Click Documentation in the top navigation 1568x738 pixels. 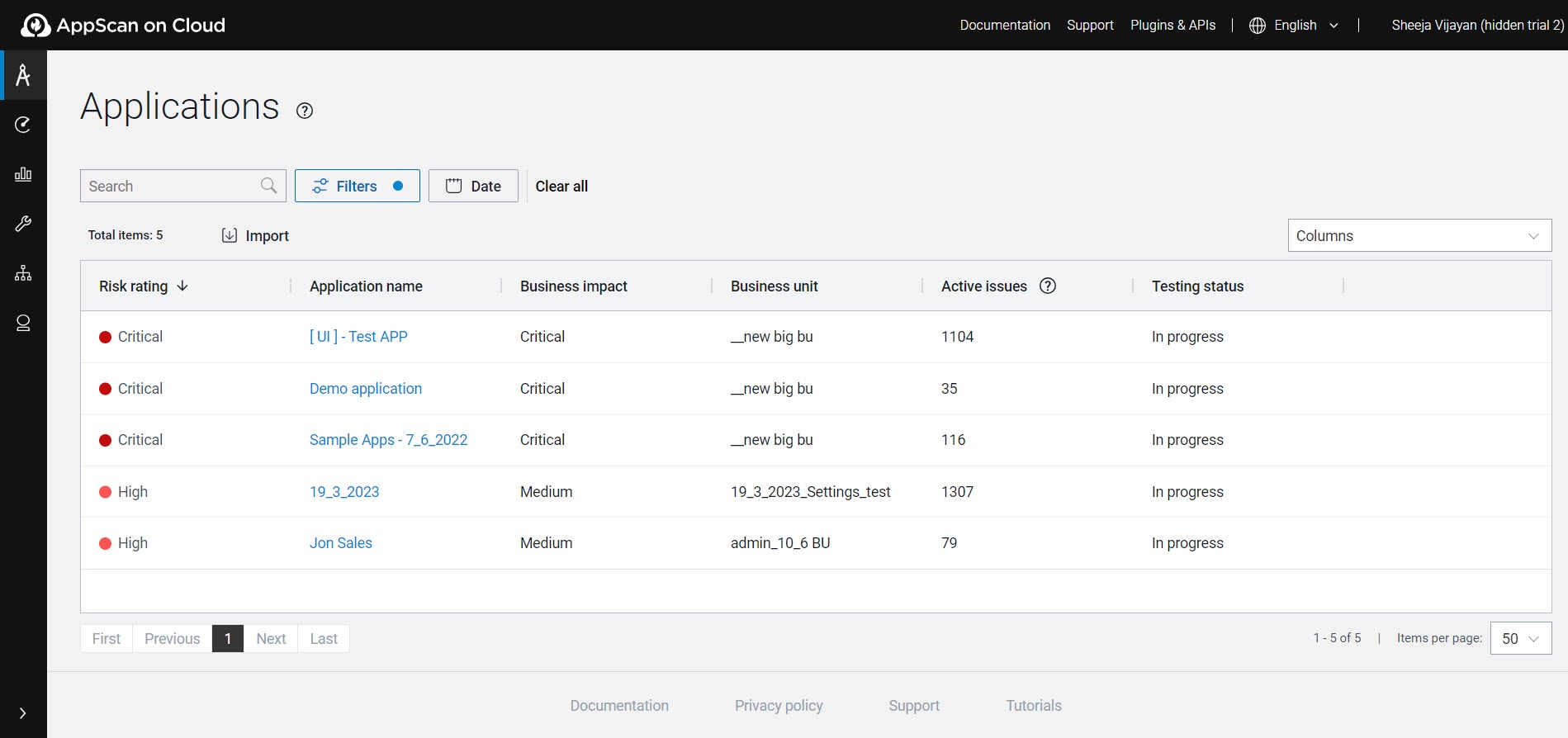(1005, 26)
